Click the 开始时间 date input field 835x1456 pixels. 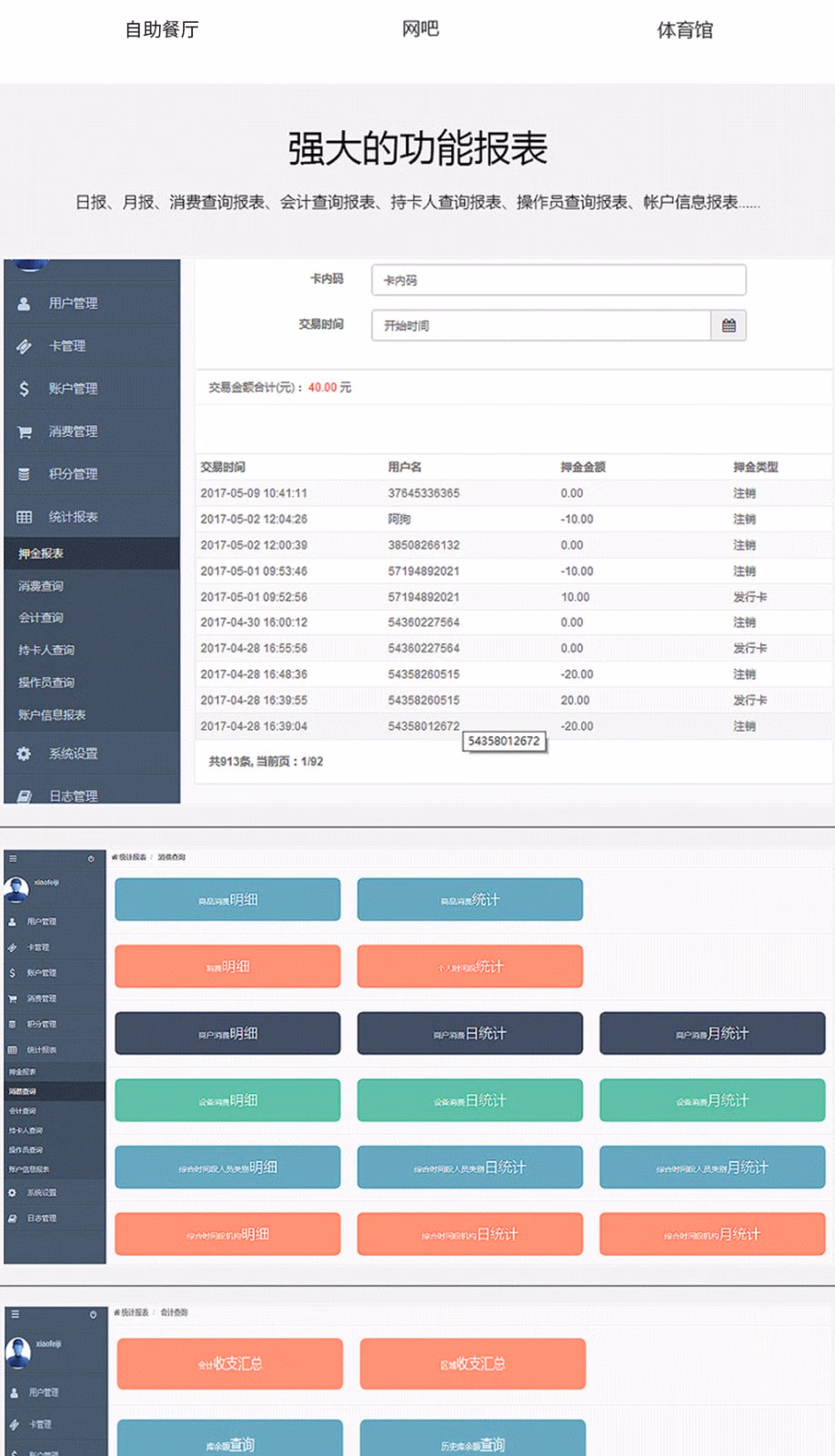coord(540,326)
